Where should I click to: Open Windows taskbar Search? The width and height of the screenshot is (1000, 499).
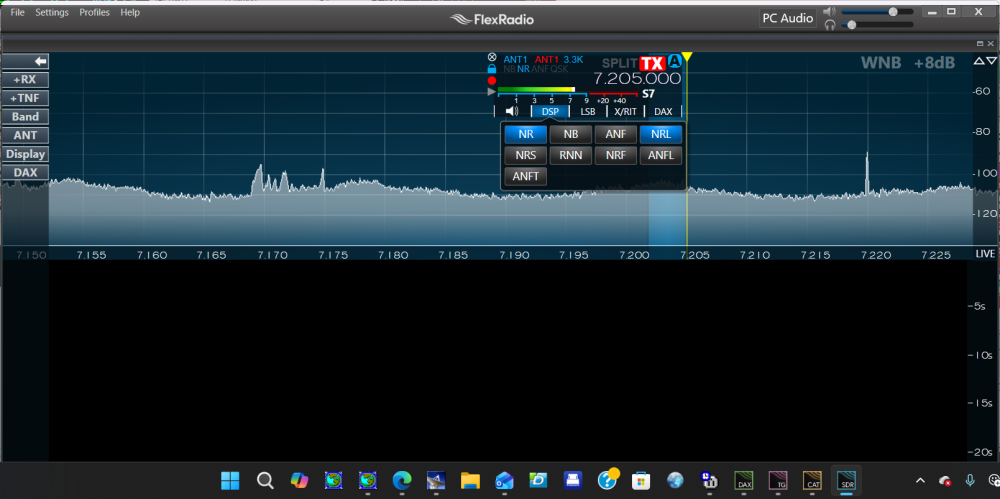pos(265,479)
